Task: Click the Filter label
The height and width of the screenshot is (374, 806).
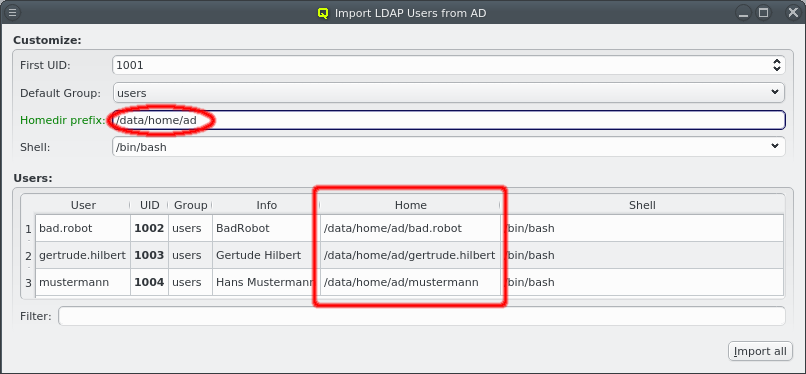Action: click(x=35, y=316)
